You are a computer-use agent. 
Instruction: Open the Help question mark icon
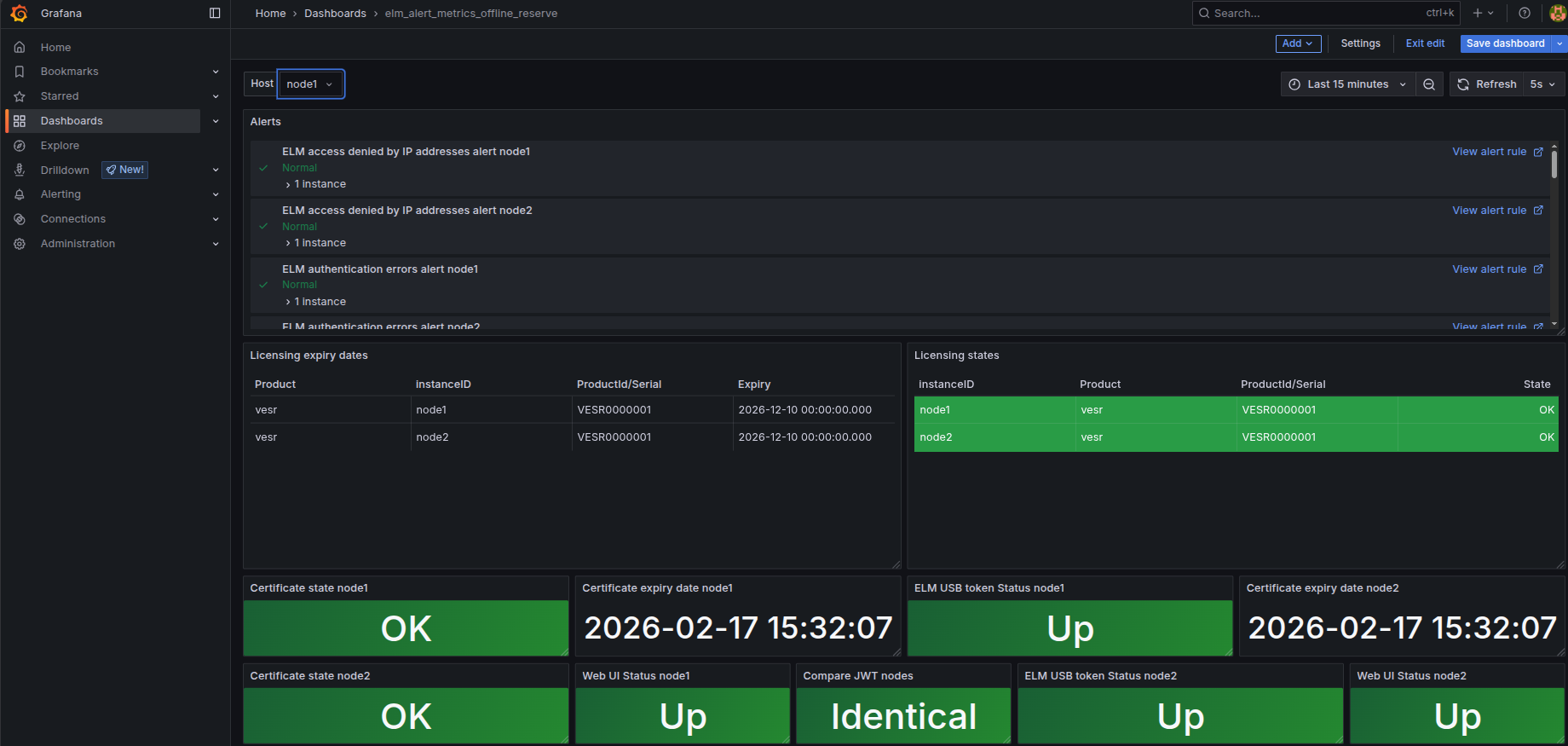pos(1525,14)
